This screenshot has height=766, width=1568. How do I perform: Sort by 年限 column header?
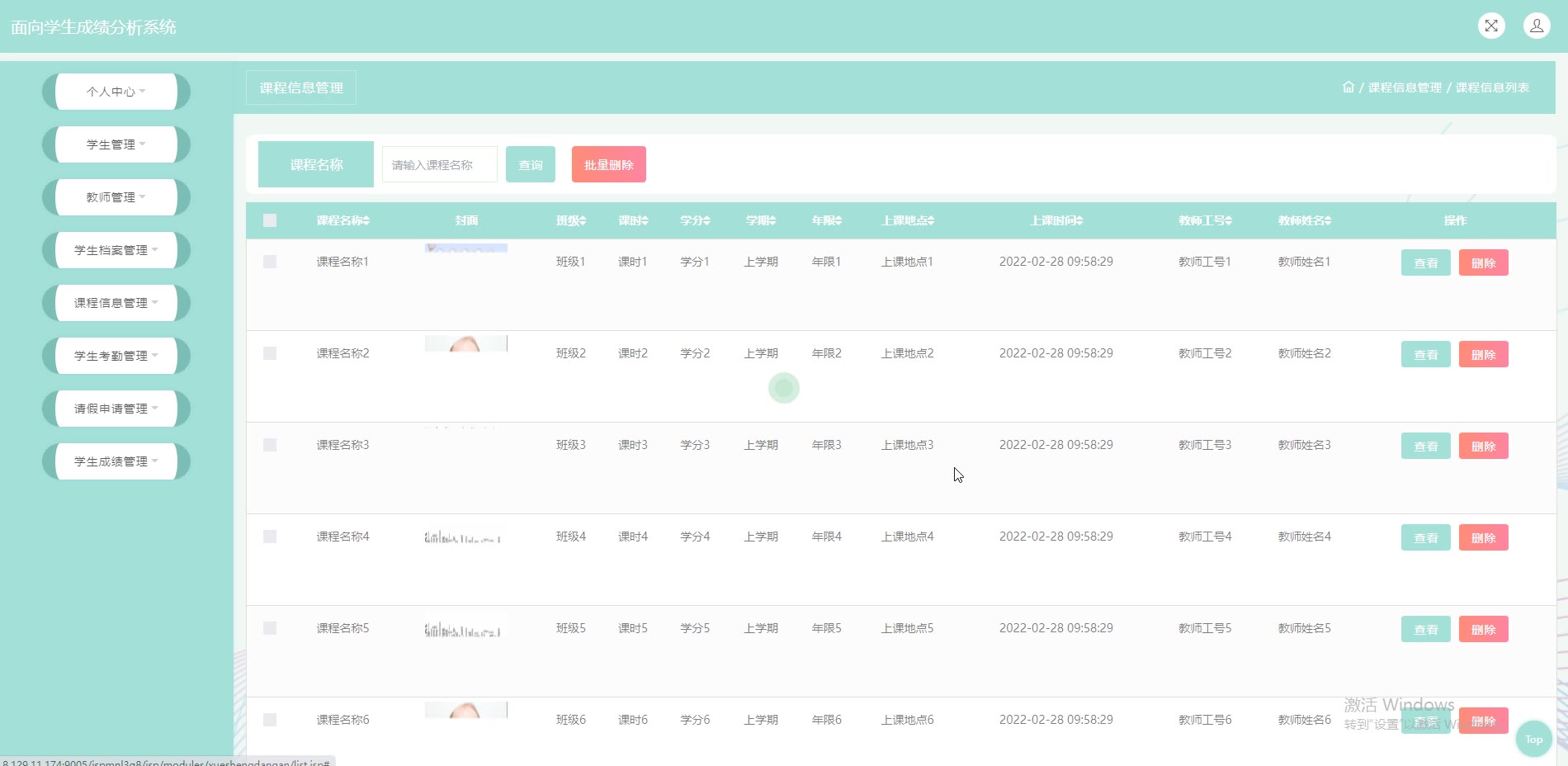[x=827, y=220]
